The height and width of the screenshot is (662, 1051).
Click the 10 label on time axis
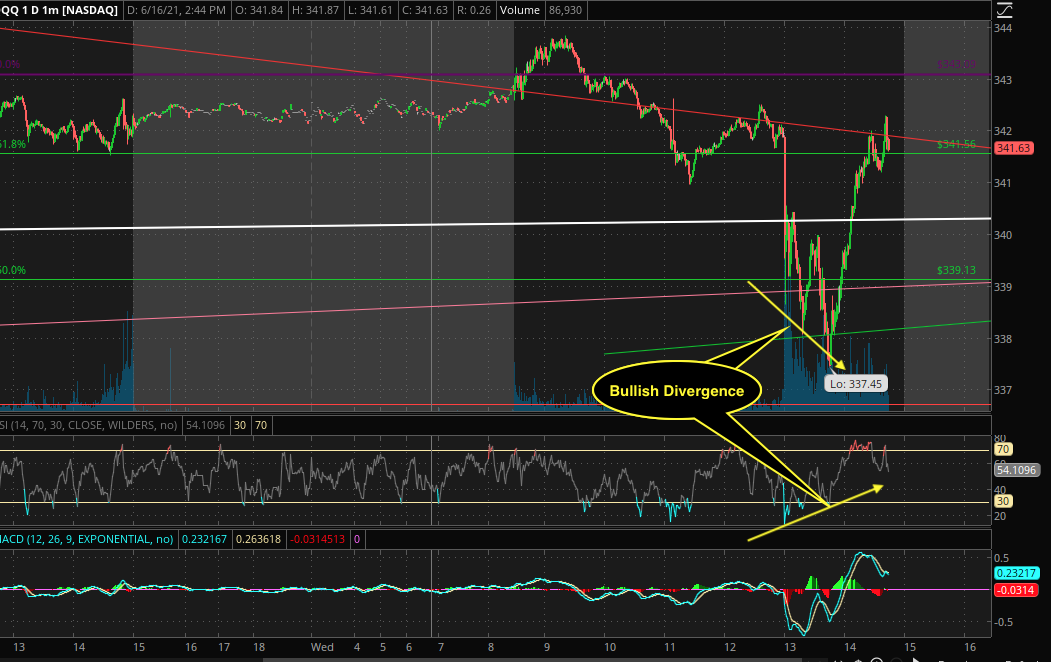coord(610,647)
